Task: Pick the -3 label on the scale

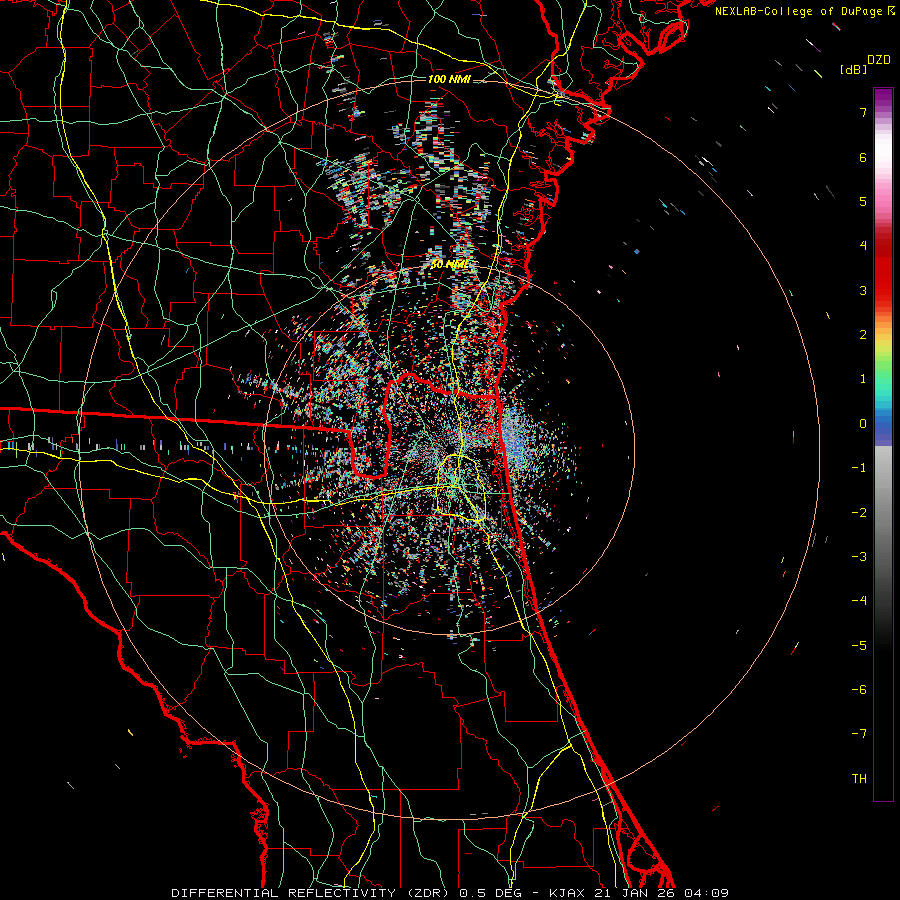Action: (x=859, y=557)
